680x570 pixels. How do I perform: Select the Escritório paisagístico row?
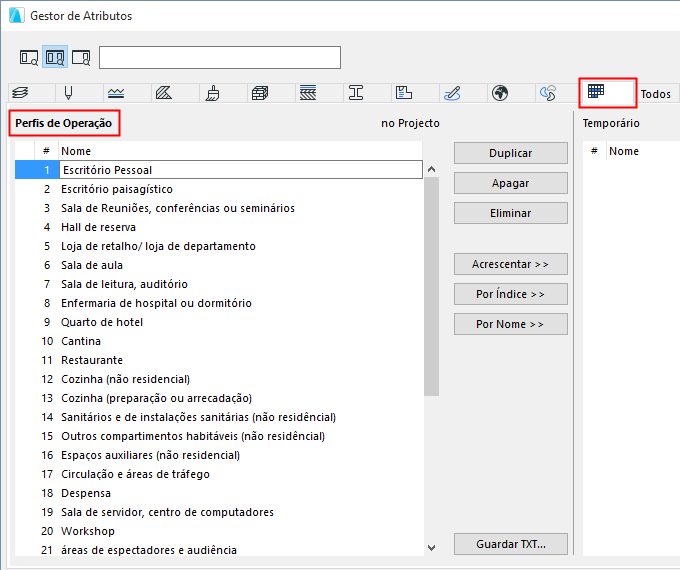tap(219, 189)
